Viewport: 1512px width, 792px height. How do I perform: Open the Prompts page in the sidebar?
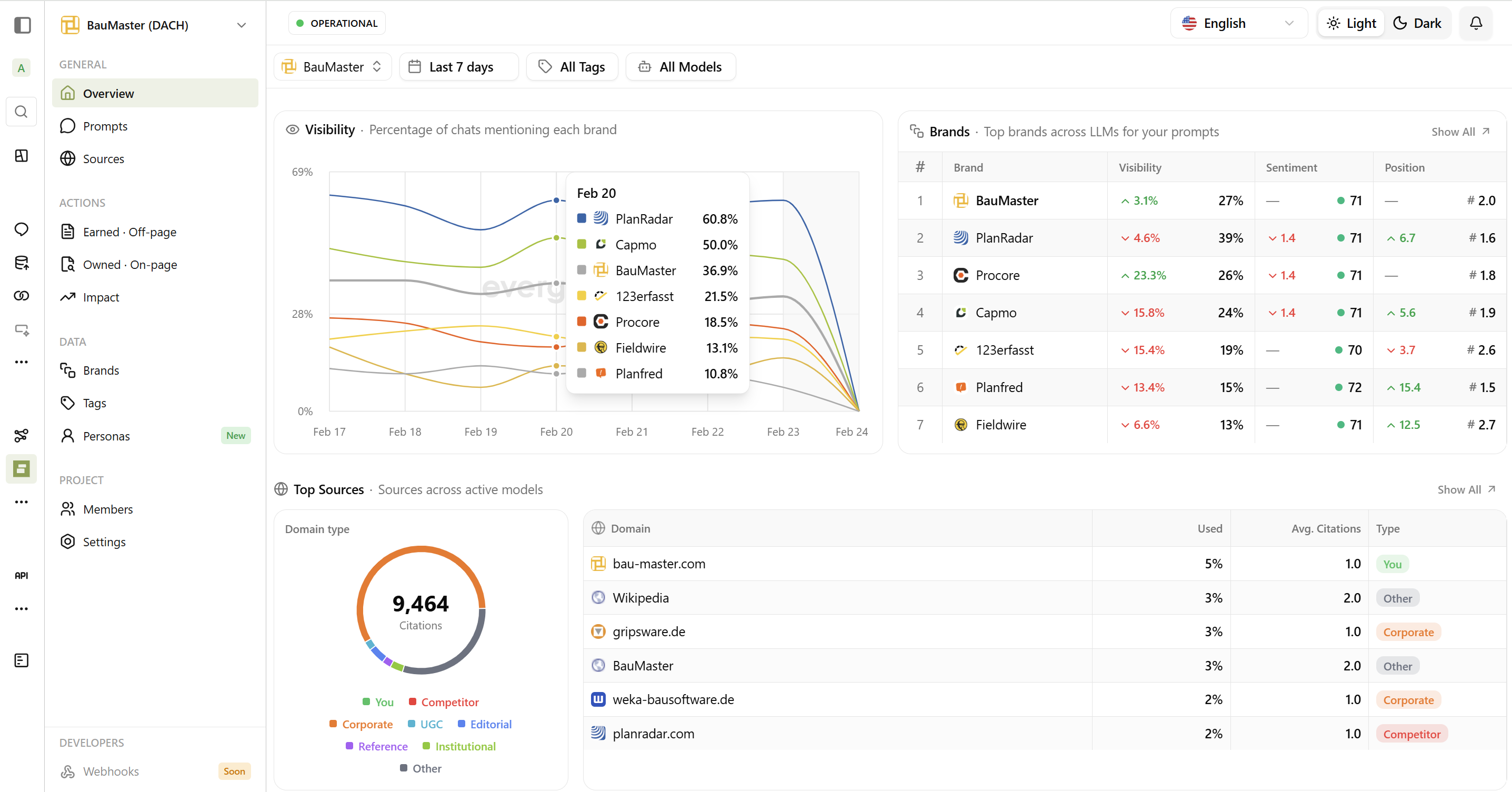(x=105, y=126)
